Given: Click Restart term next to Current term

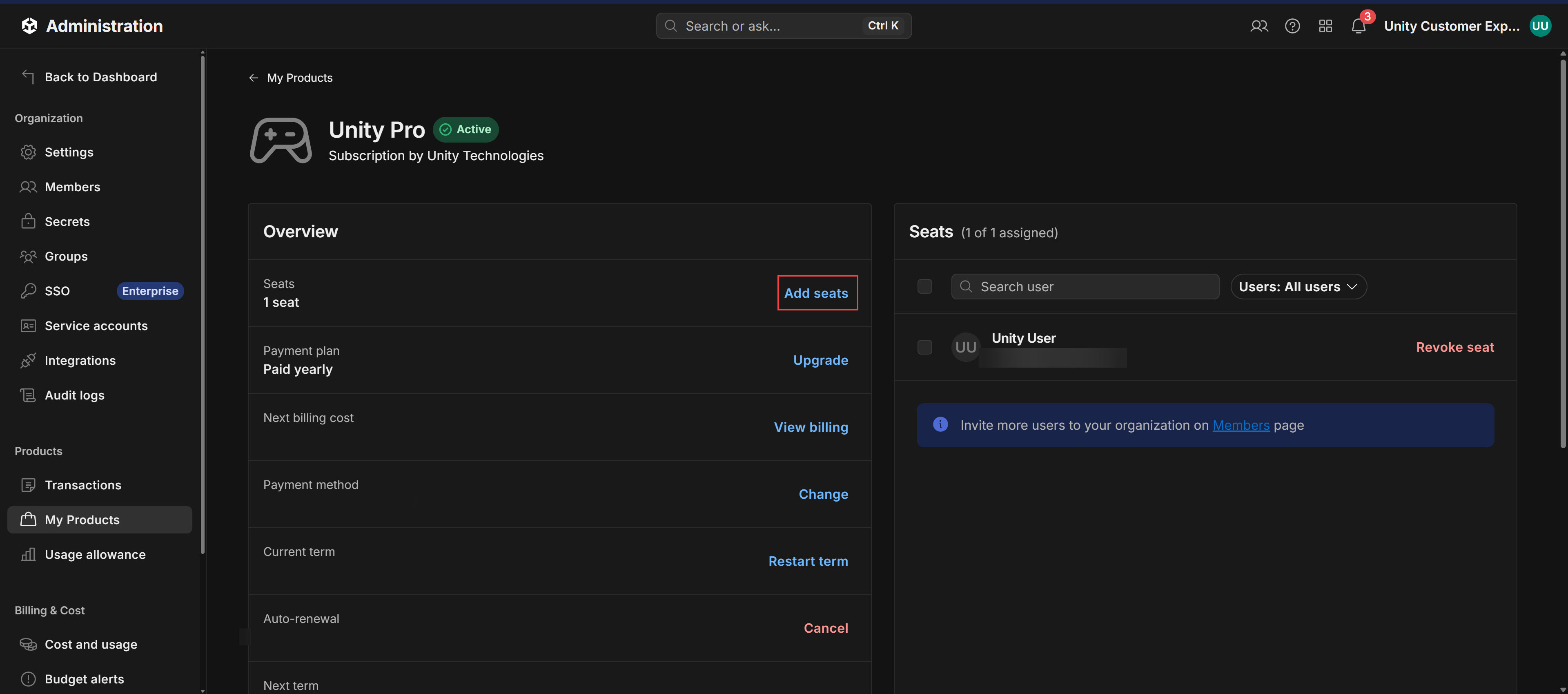Looking at the screenshot, I should [808, 561].
